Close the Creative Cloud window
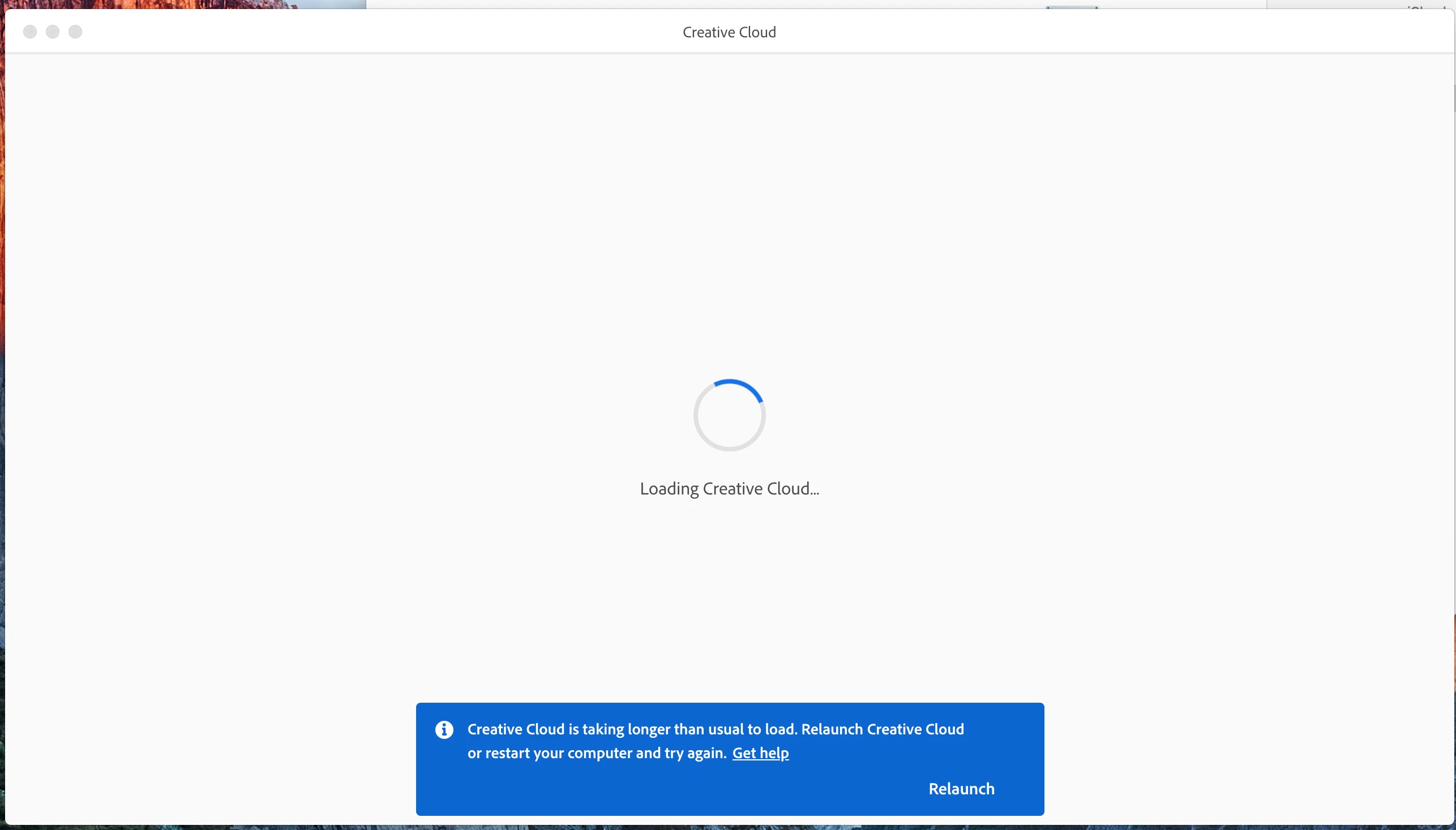The width and height of the screenshot is (1456, 830). (x=30, y=32)
